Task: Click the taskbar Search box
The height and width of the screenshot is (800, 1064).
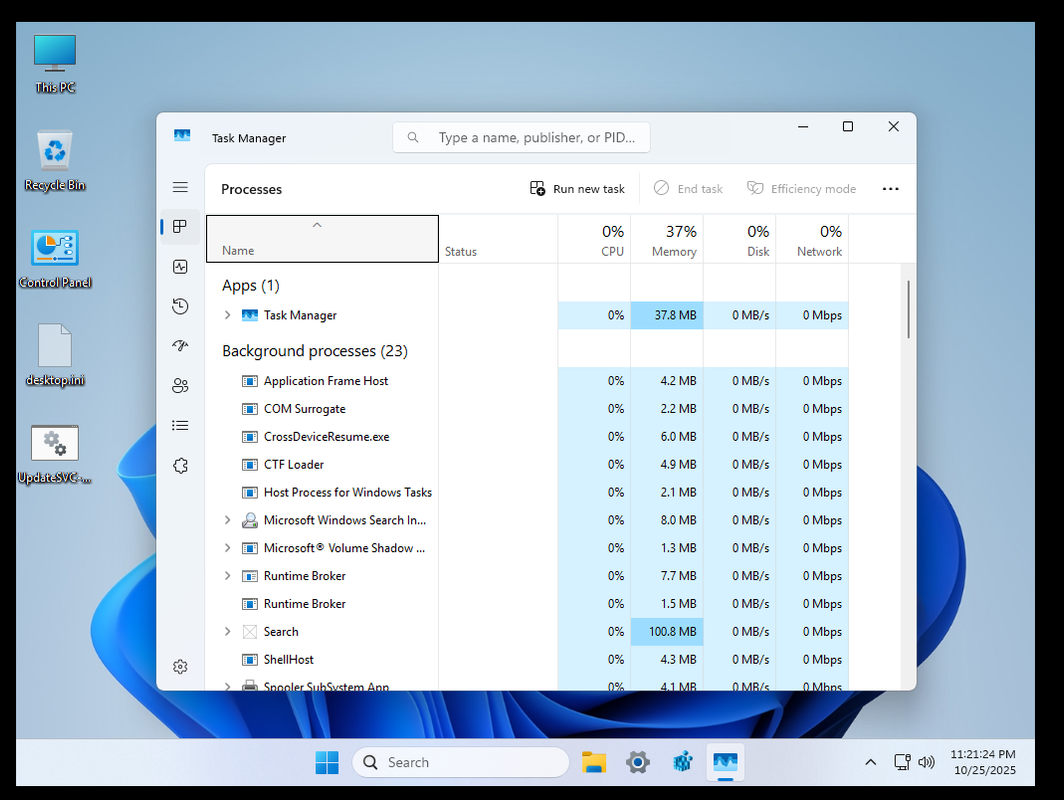Action: click(461, 762)
